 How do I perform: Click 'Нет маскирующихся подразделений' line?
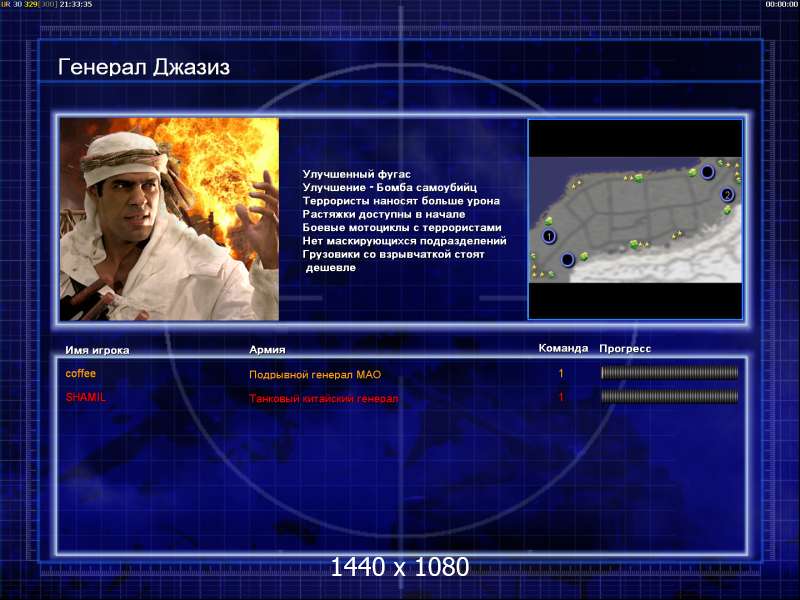404,240
